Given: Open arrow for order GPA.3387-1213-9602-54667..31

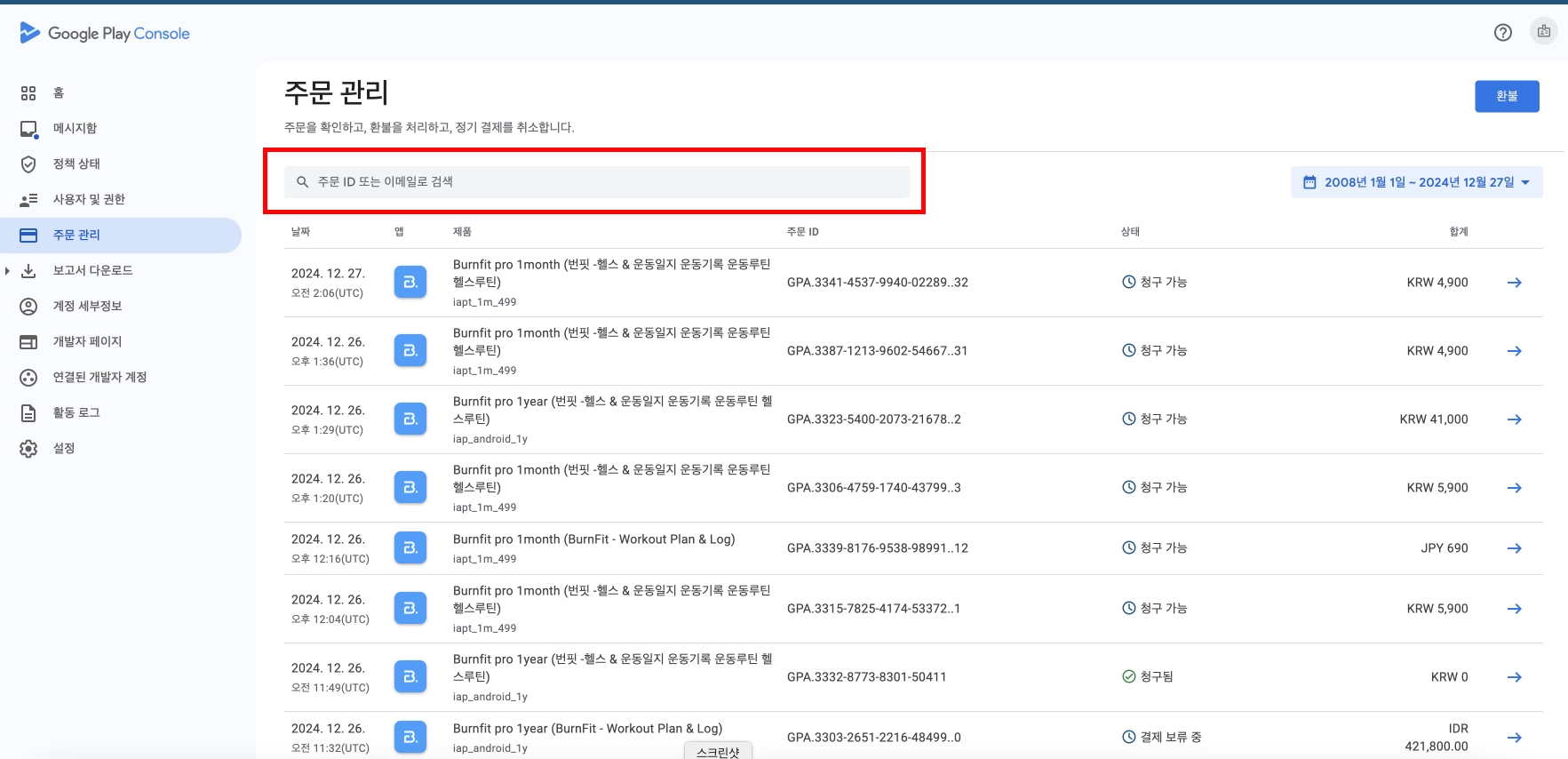Looking at the screenshot, I should tap(1515, 351).
